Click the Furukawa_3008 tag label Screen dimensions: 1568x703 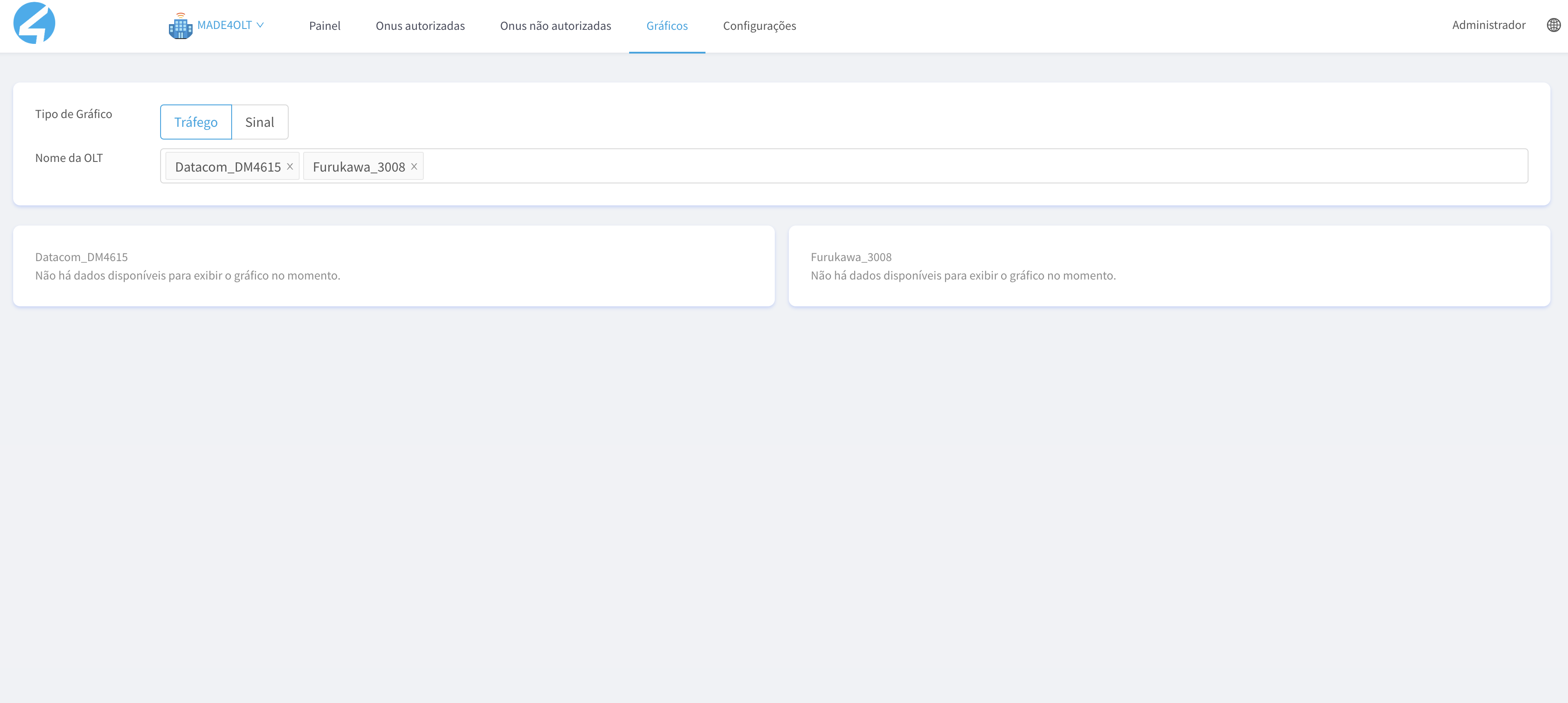tap(358, 167)
